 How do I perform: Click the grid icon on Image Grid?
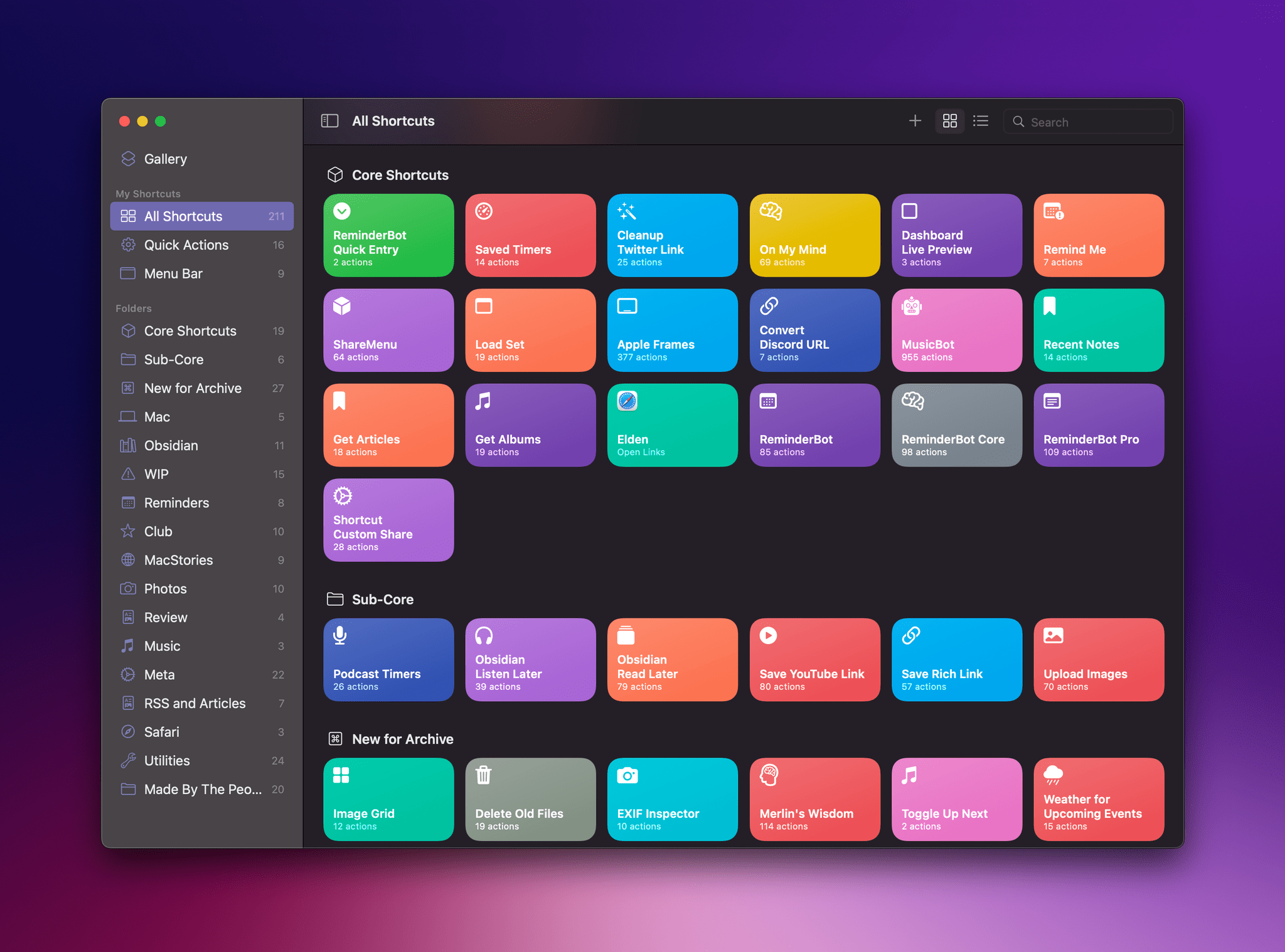point(341,775)
